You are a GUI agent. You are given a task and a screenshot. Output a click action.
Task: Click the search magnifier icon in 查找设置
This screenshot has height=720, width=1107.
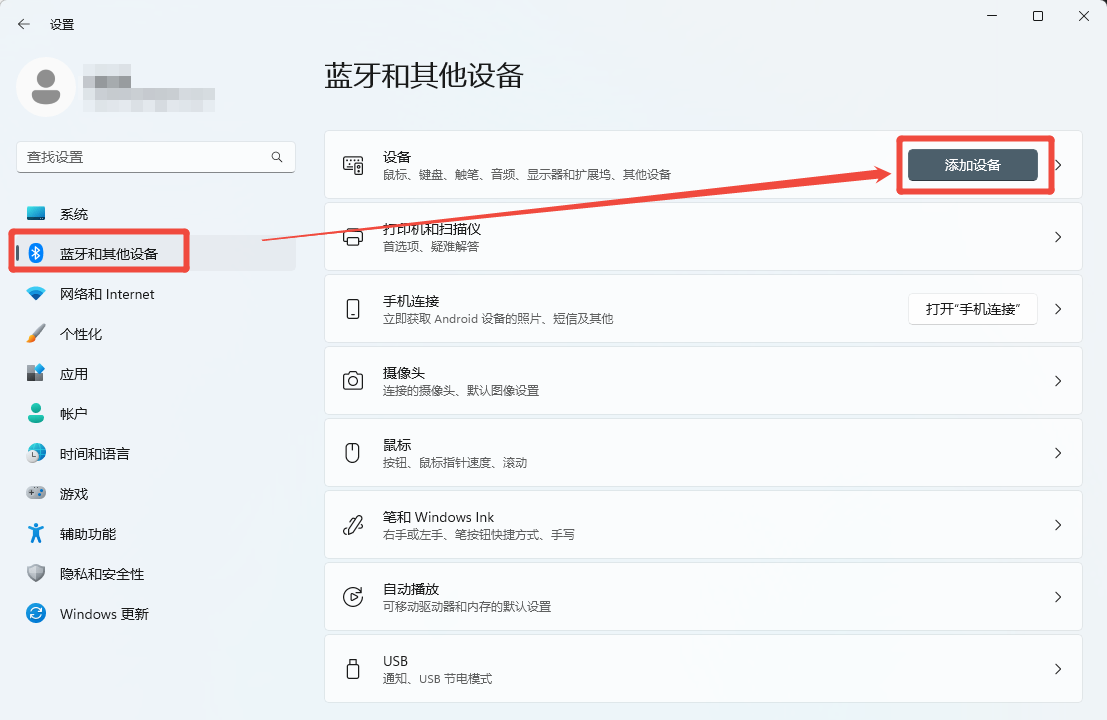pos(277,157)
